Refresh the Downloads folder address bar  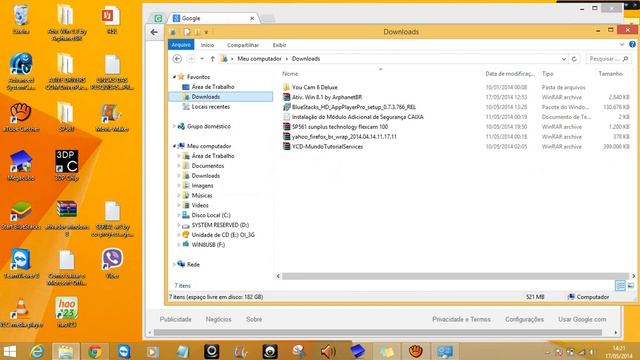click(x=574, y=59)
